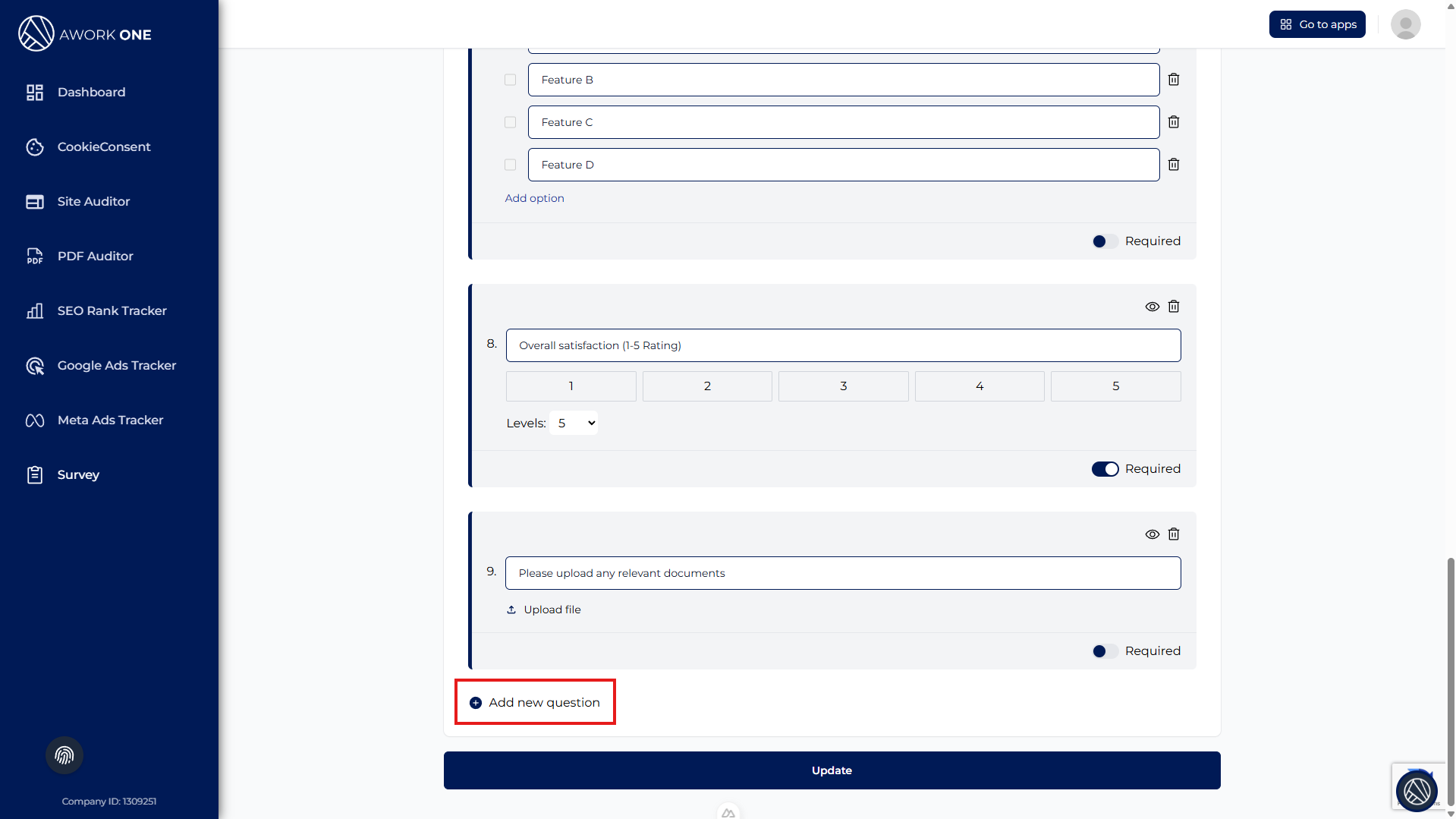
Task: Delete question 9 with trash icon
Action: [x=1173, y=534]
